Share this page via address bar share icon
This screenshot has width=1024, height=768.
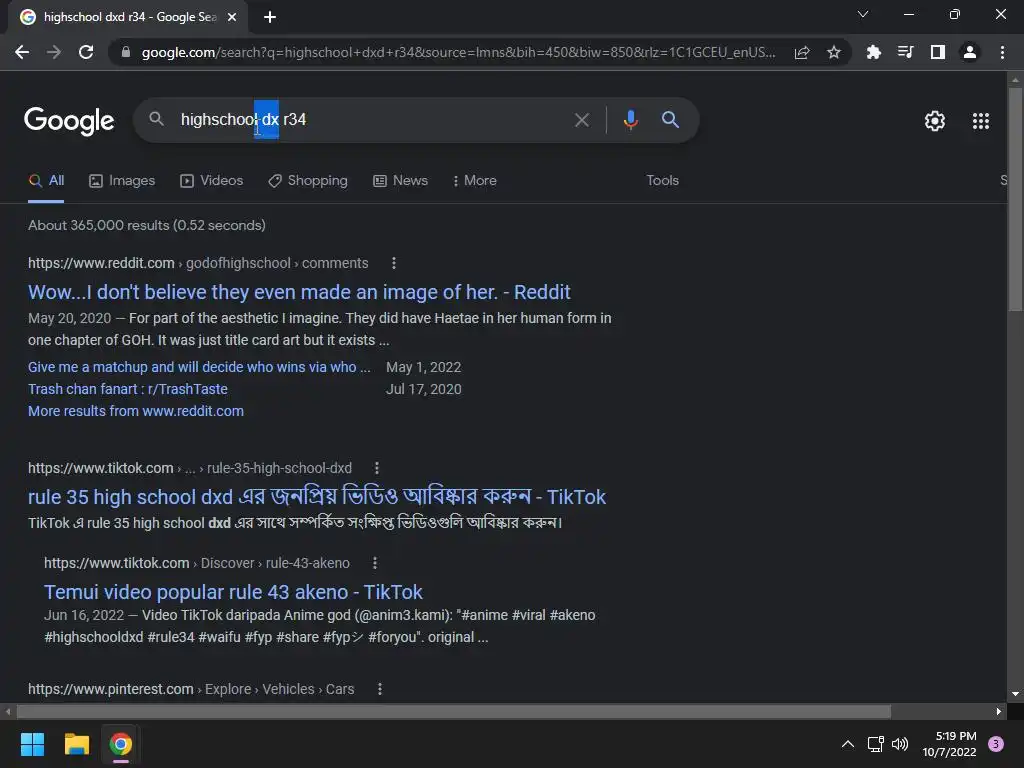[802, 52]
